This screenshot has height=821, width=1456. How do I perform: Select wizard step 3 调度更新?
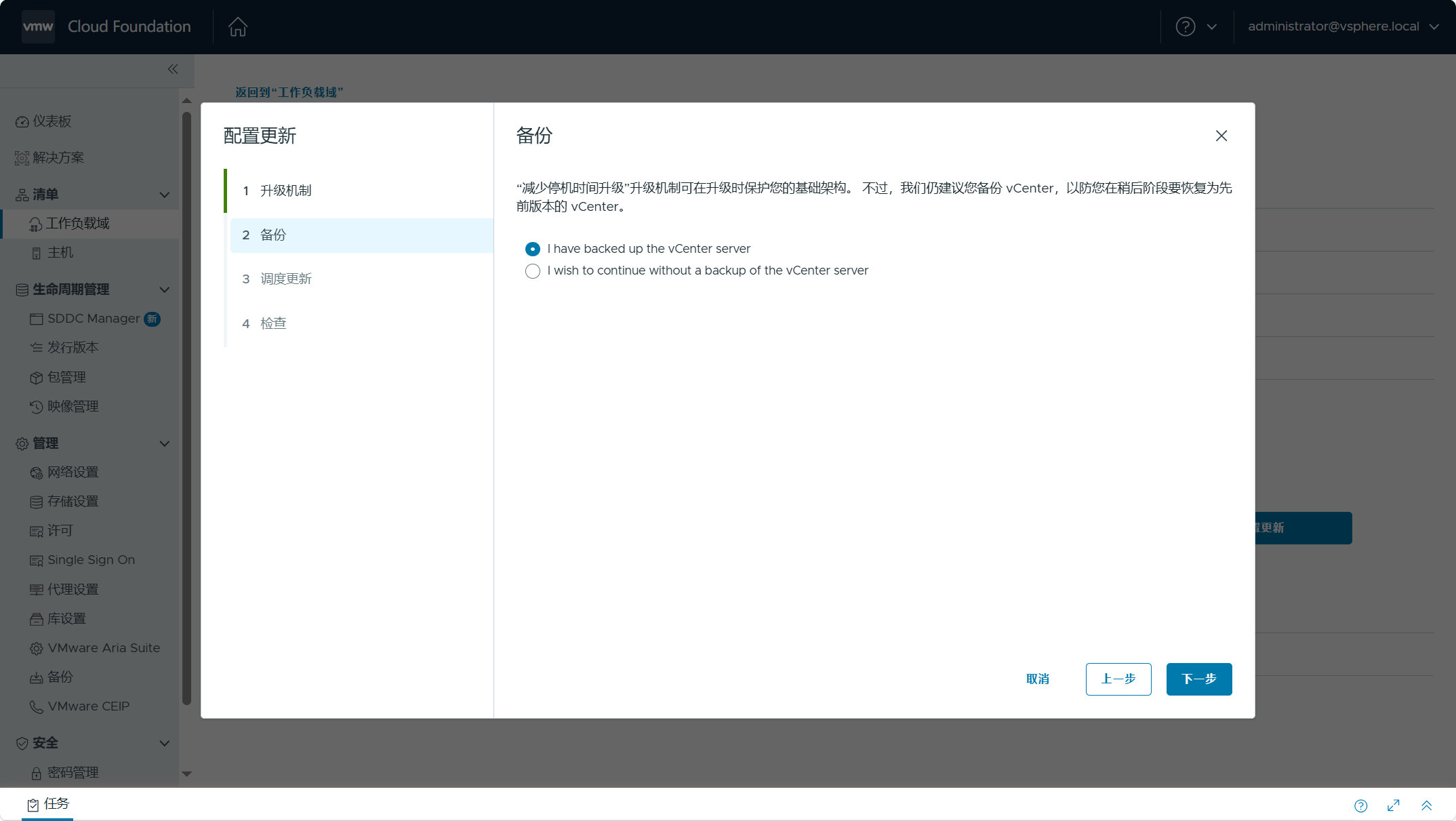[362, 279]
